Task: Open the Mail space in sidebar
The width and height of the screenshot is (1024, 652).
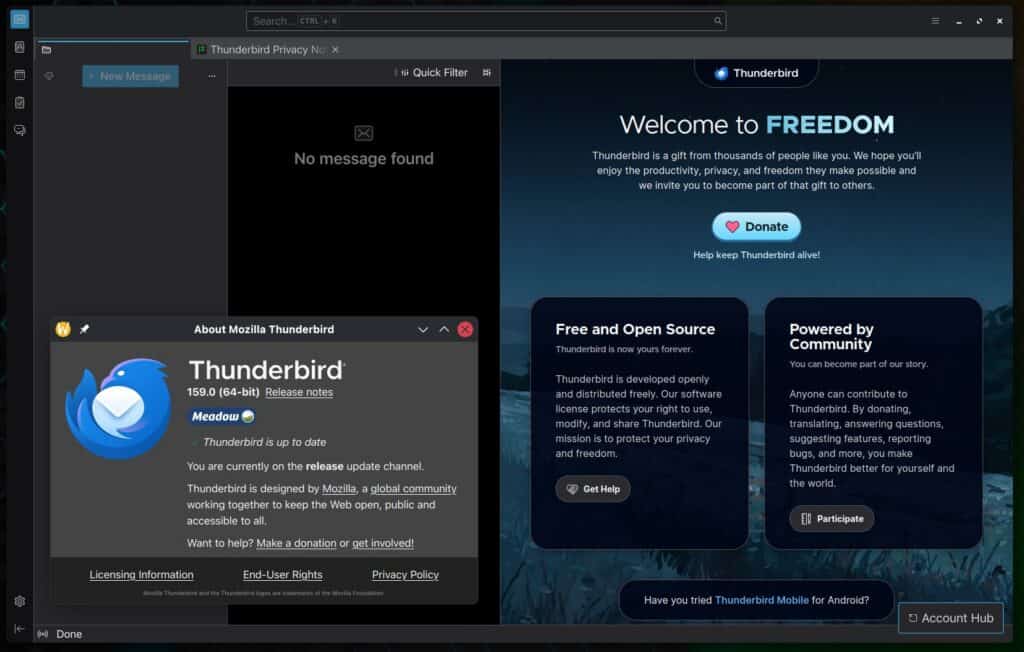Action: pyautogui.click(x=20, y=19)
